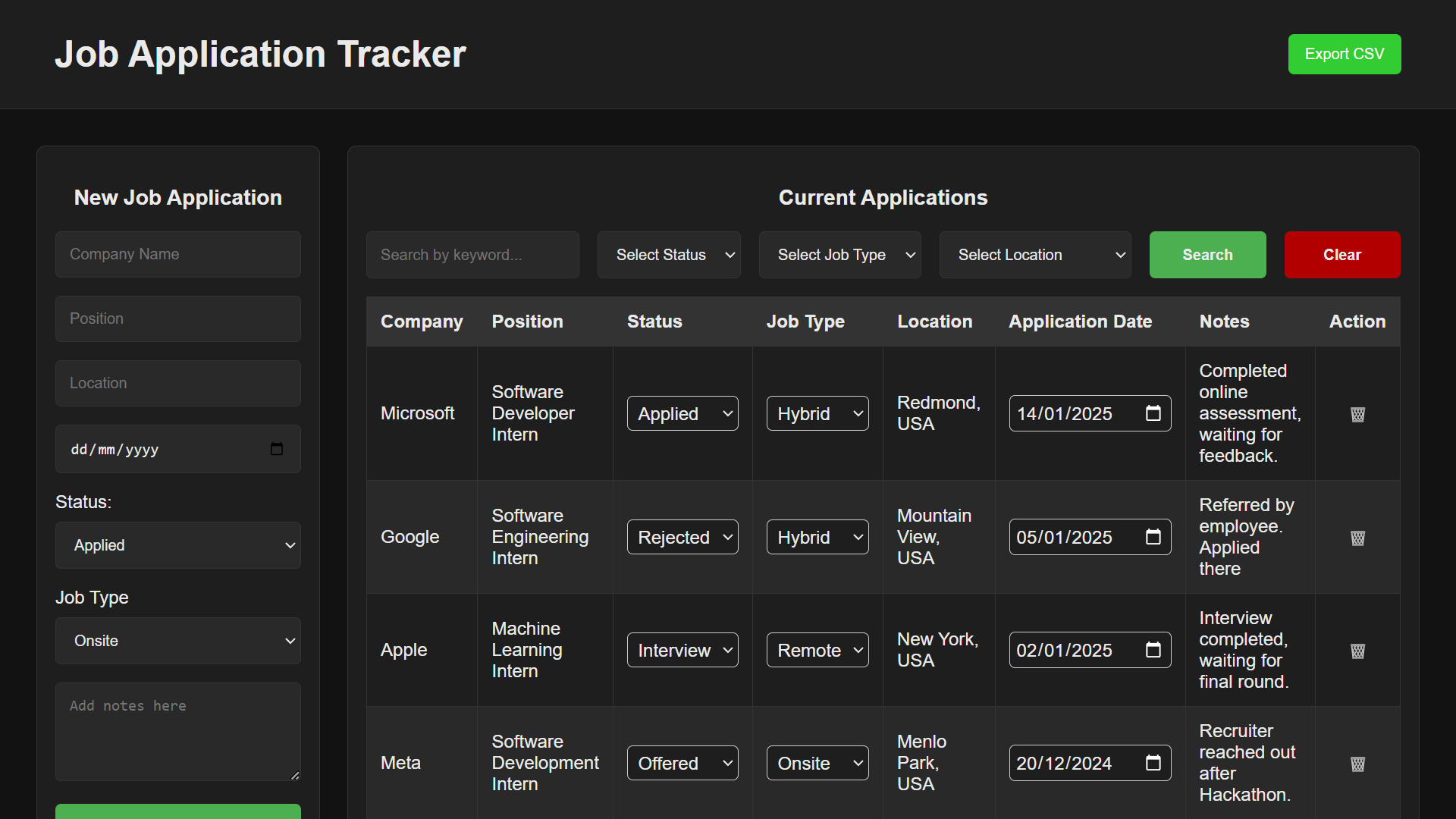Click the Job Application Tracker title
The image size is (1456, 819).
(x=260, y=54)
